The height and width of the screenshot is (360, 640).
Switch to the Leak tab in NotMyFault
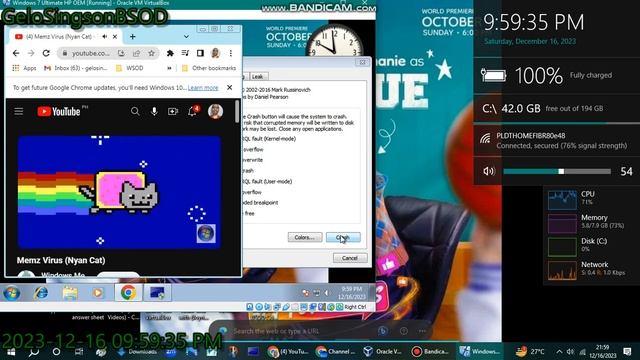(257, 76)
